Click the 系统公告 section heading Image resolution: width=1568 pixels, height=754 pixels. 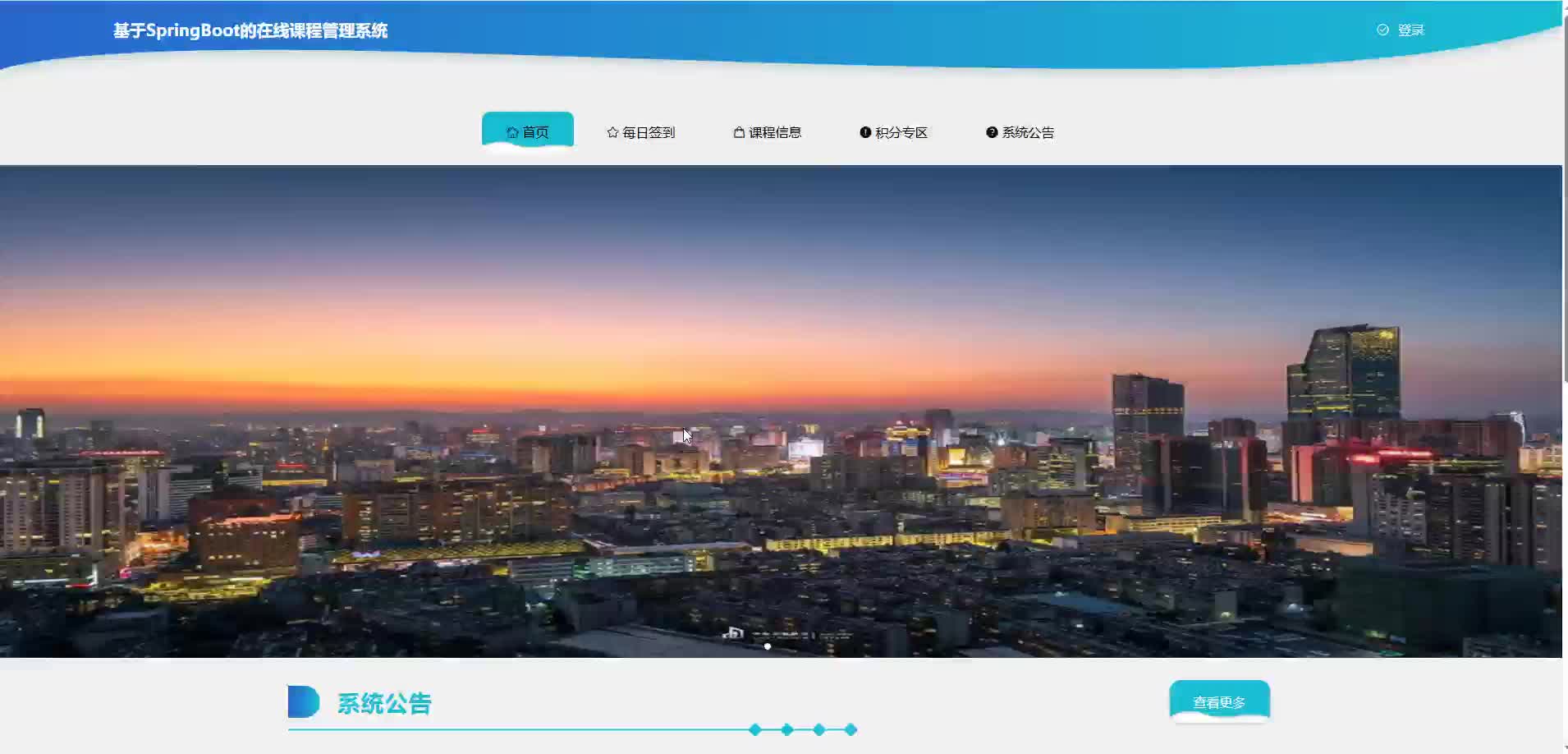click(384, 703)
